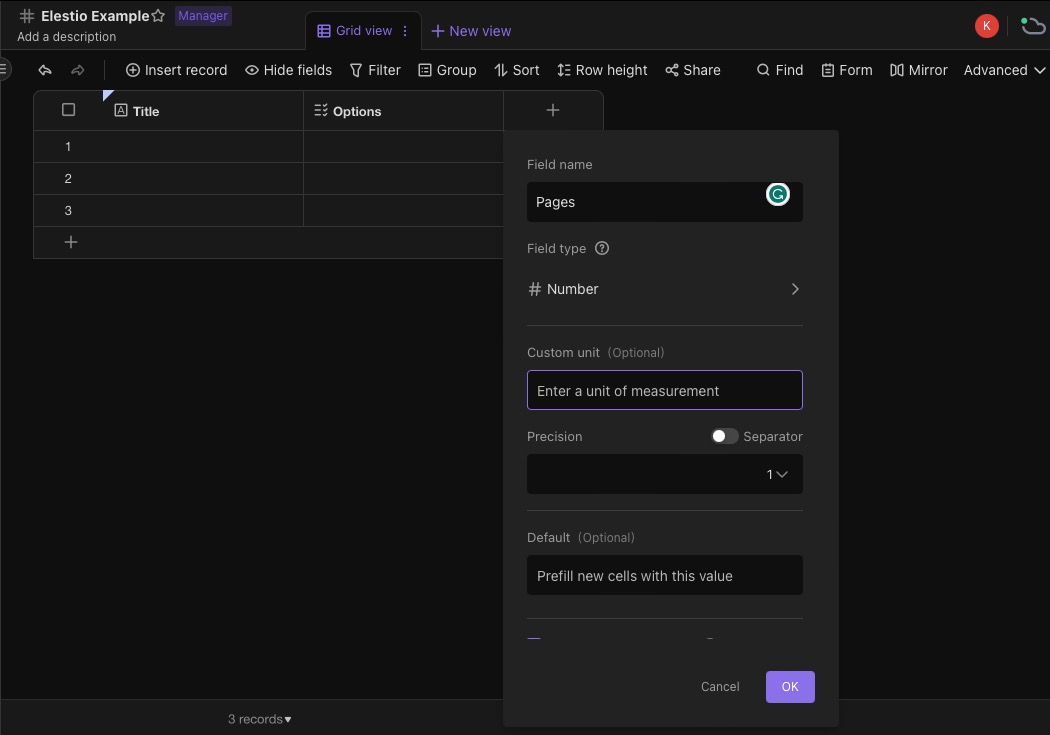Toggle the Separator switch

pyautogui.click(x=724, y=436)
